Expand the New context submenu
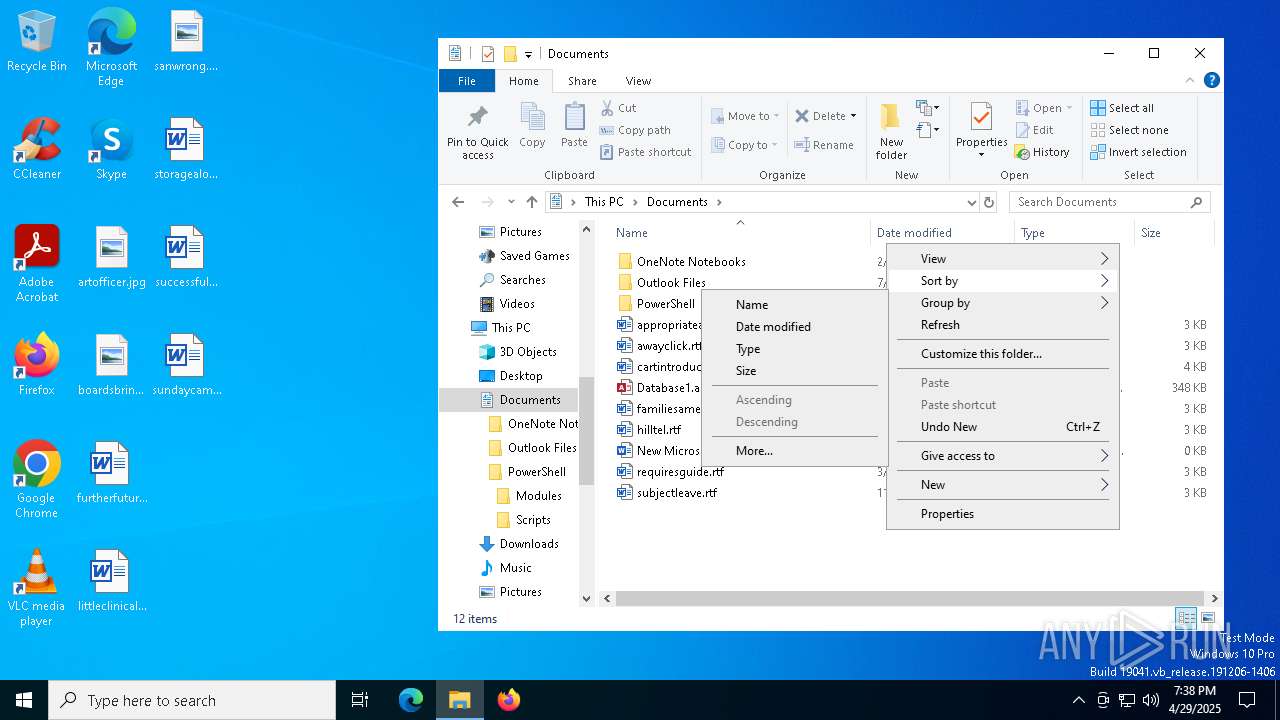1280x720 pixels. click(x=1003, y=485)
